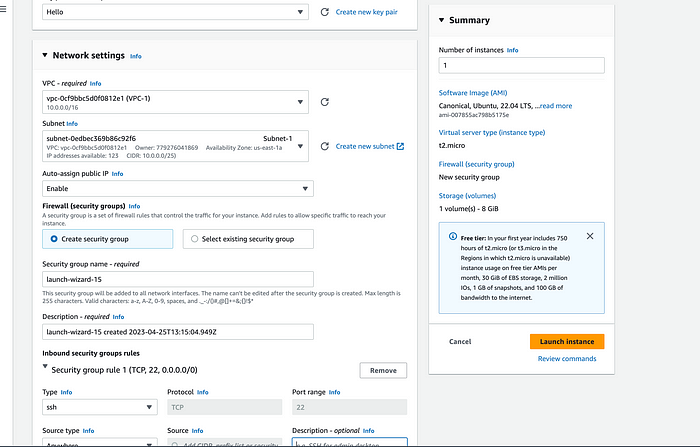Screen dimensions: 700x447
Task: Edit the Security group name field
Action: 178,279
